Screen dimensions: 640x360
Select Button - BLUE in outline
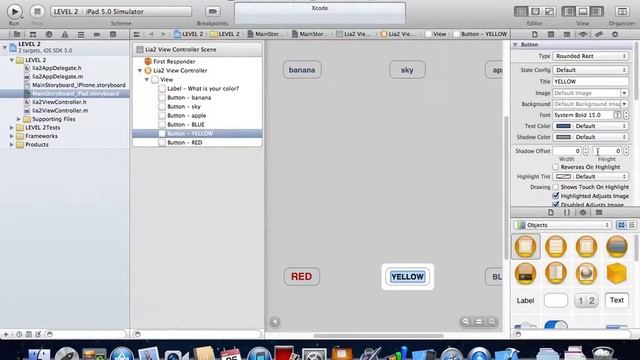[186, 124]
